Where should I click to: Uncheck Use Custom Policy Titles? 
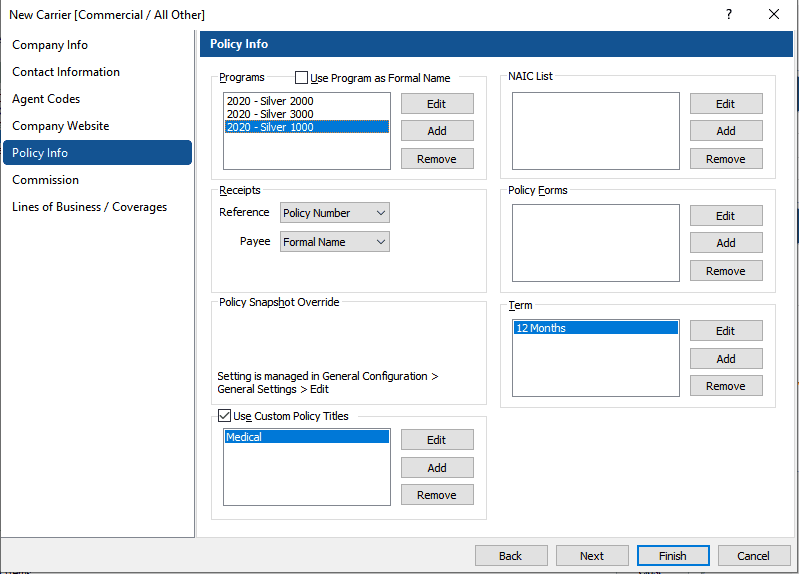224,415
